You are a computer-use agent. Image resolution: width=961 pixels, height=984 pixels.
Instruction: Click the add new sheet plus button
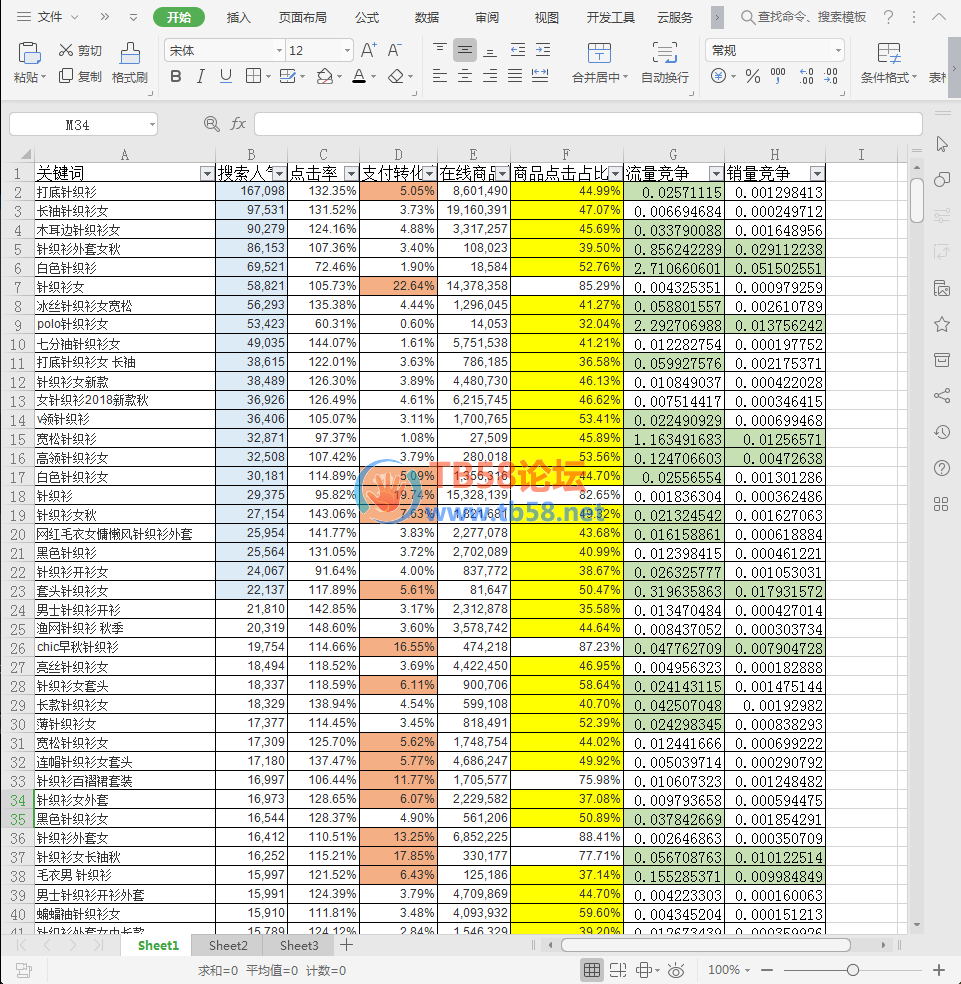[x=346, y=945]
